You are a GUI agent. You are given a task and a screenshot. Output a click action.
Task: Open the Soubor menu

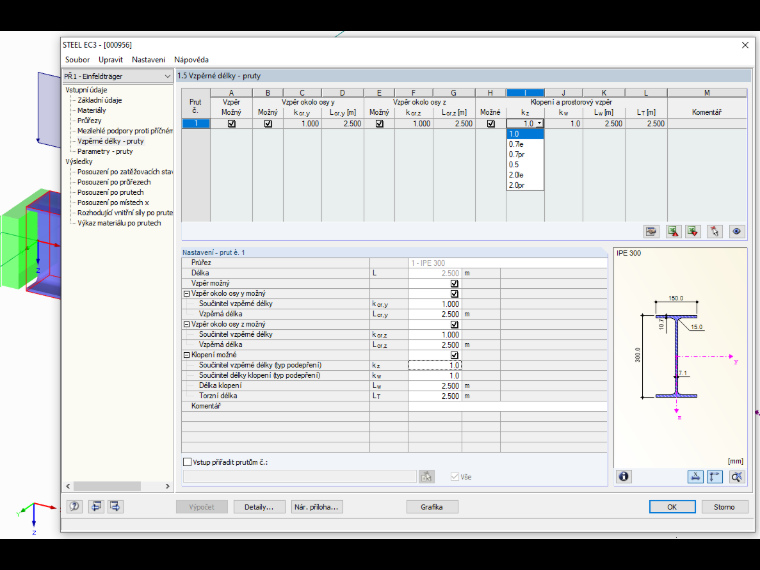pyautogui.click(x=78, y=60)
